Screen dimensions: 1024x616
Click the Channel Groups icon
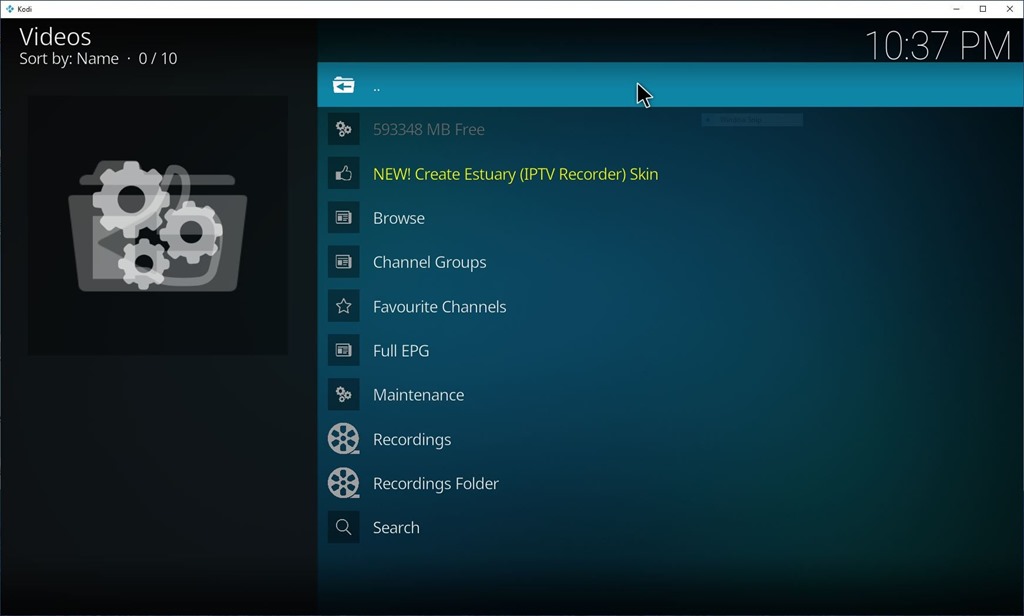(343, 262)
